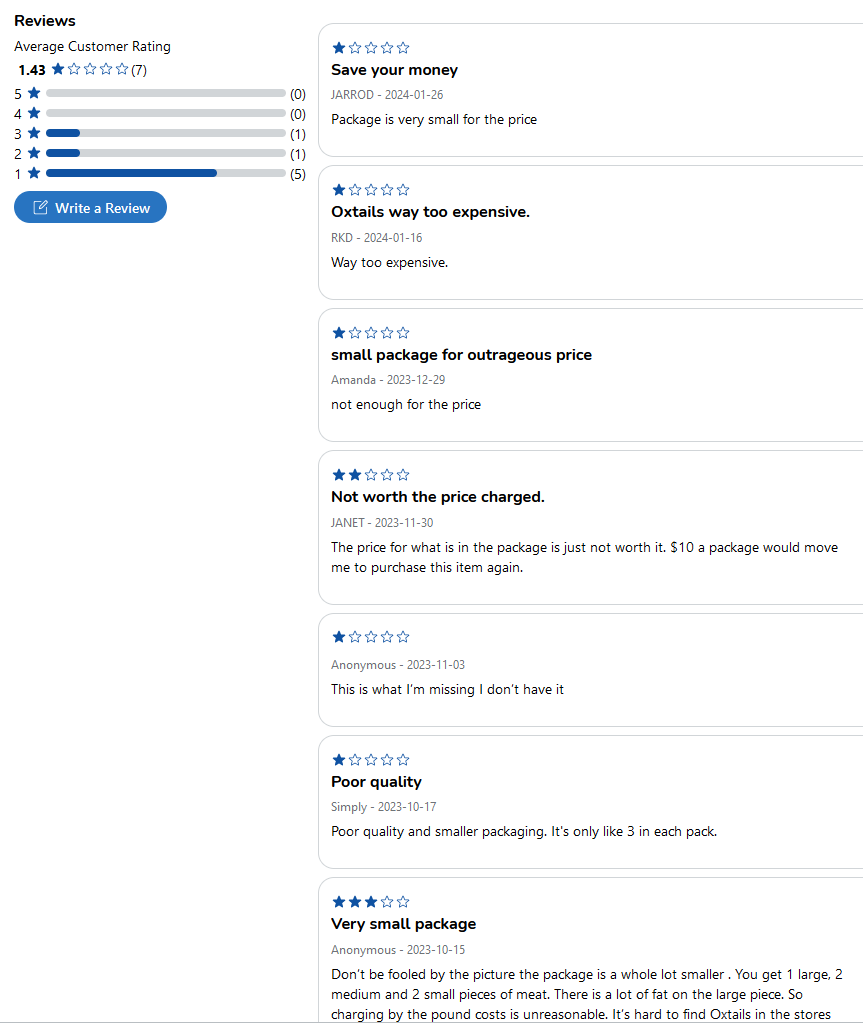Open the 'Oxtails way too expensive.' review title

pos(431,212)
